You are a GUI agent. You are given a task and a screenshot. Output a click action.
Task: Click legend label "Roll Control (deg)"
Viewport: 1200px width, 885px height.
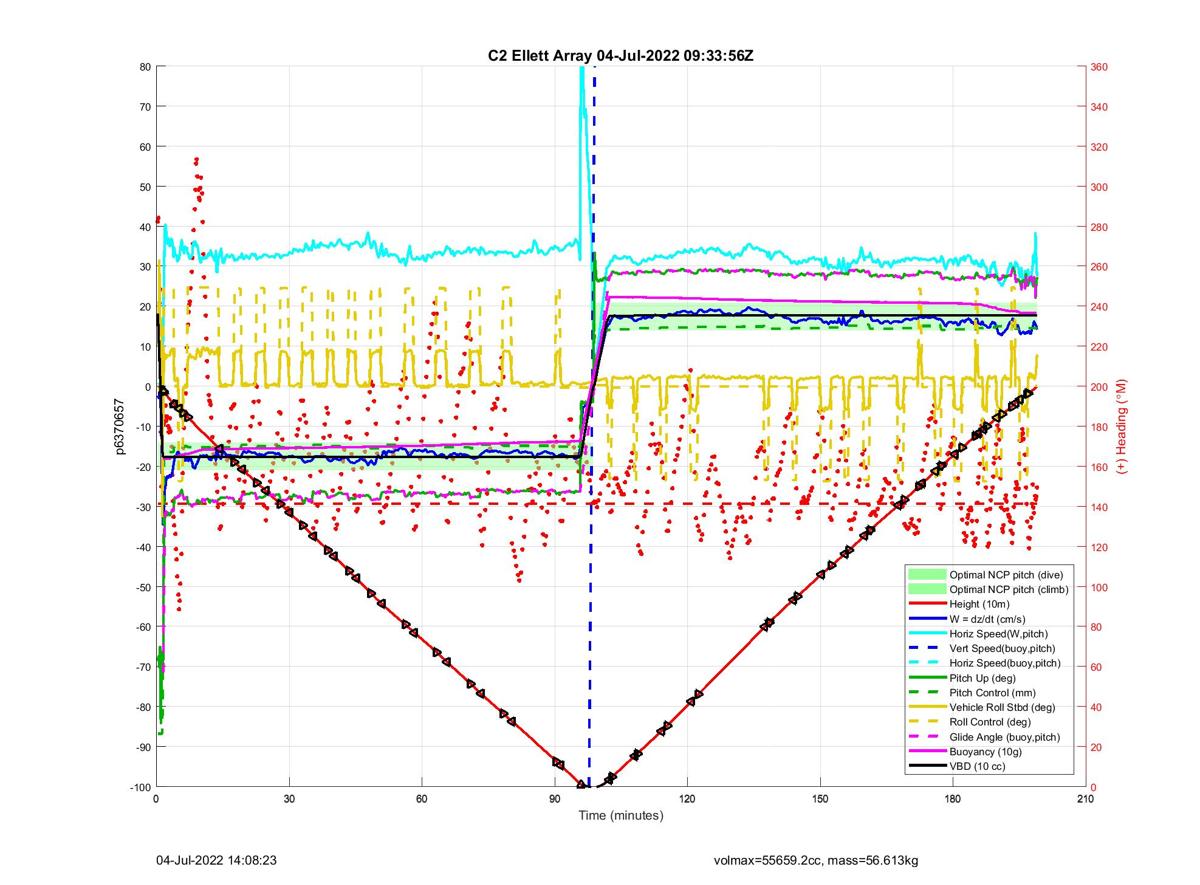tap(990, 722)
